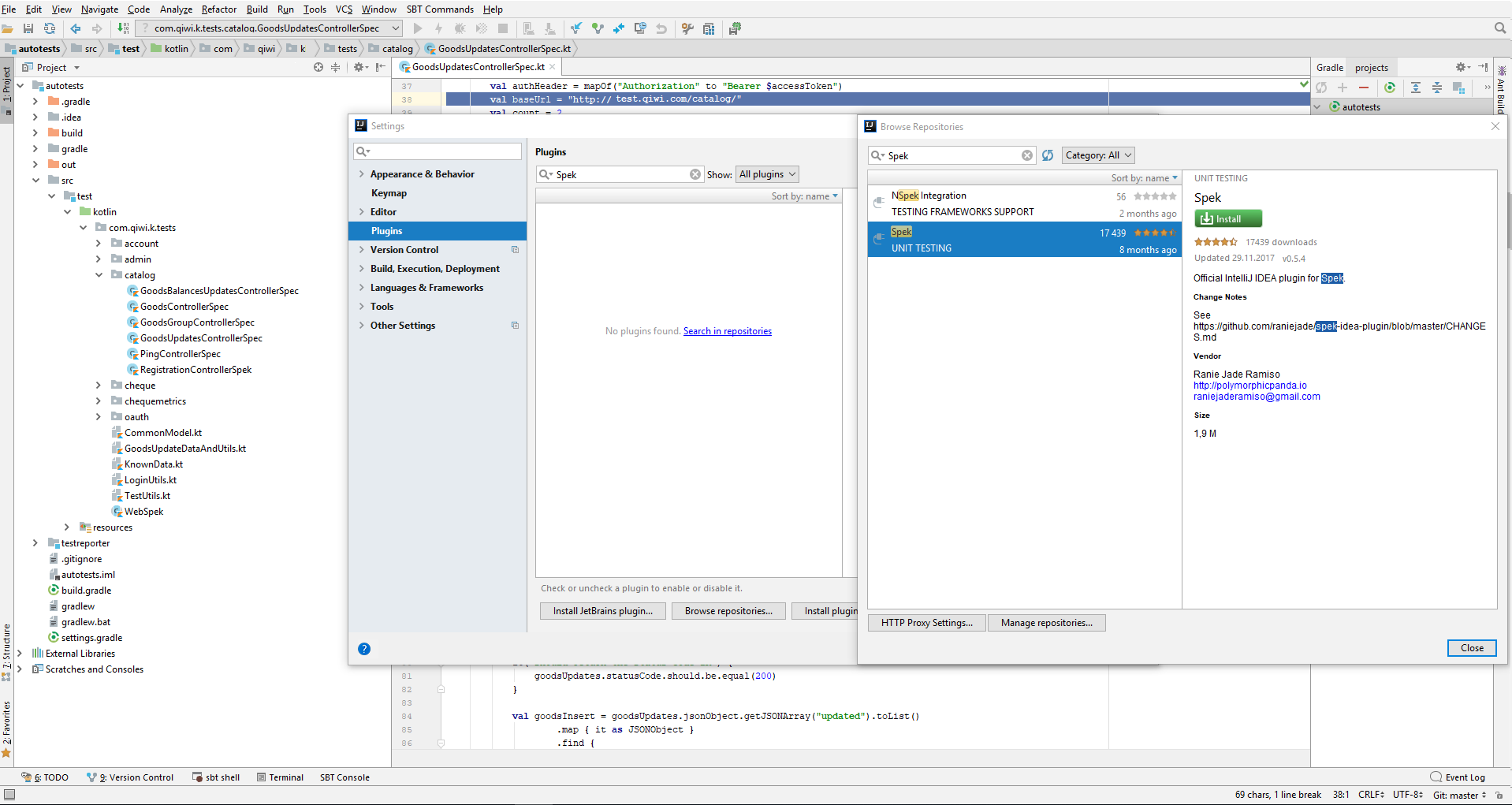Viewport: 1512px width, 805px height.
Task: Expand the cheque folder in Project tree
Action: tap(99, 386)
